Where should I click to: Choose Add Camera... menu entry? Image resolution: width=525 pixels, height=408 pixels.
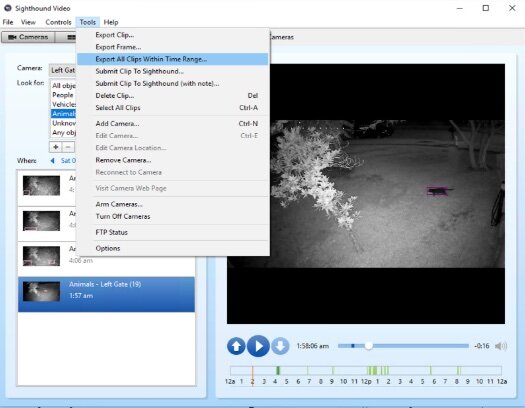(x=173, y=124)
